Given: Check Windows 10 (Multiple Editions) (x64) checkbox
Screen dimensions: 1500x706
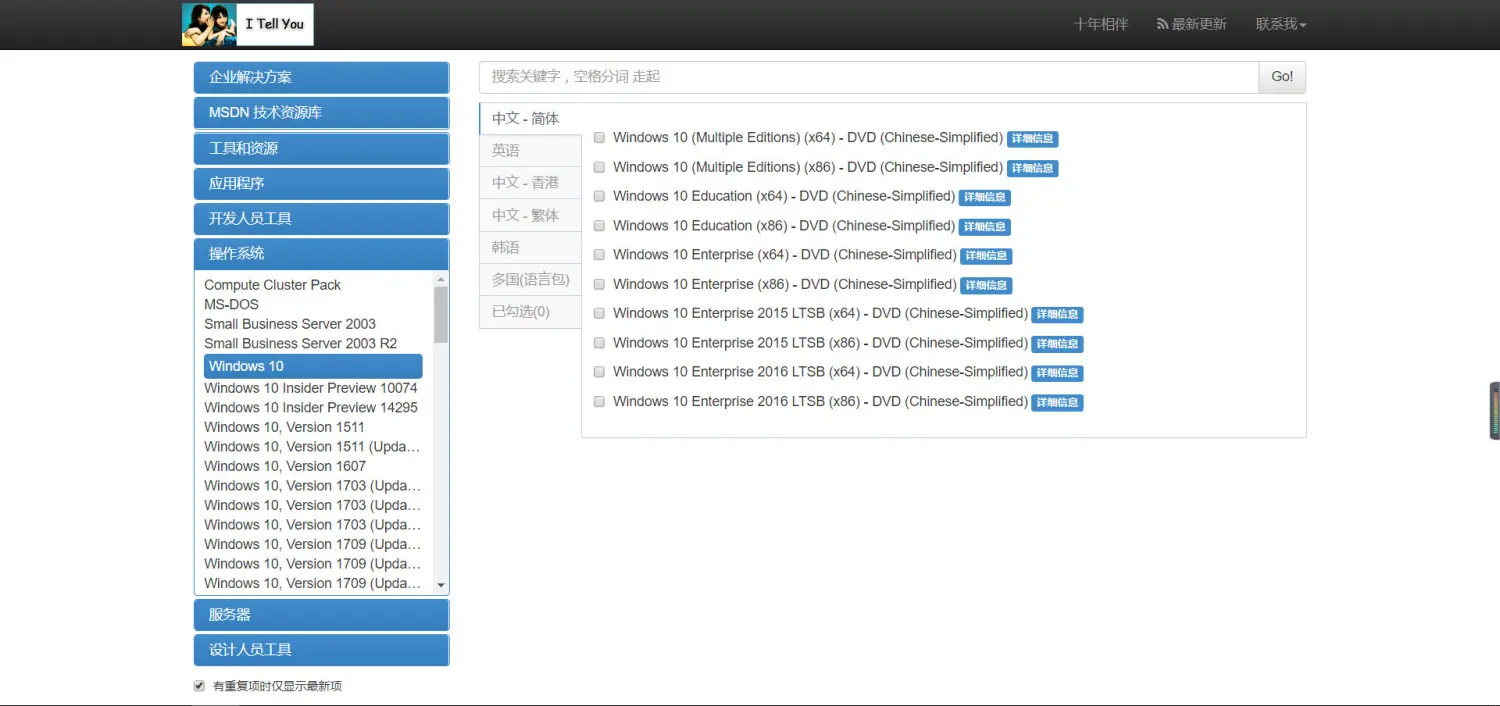Looking at the screenshot, I should click(599, 138).
